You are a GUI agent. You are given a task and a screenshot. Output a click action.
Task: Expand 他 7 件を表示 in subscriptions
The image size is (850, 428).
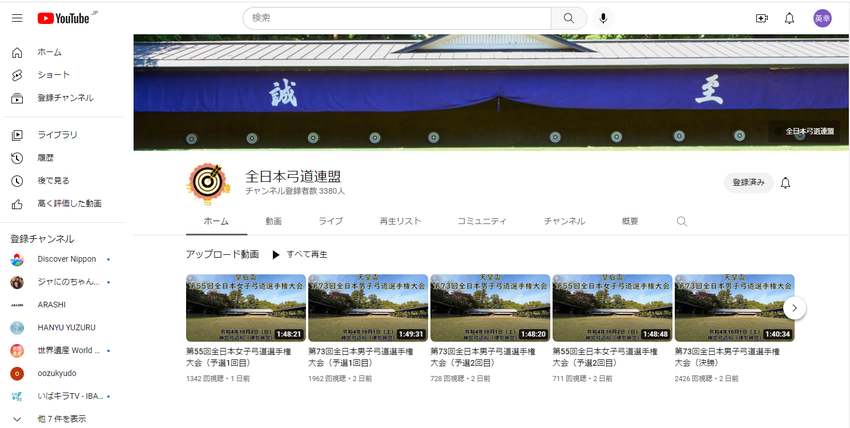62,419
